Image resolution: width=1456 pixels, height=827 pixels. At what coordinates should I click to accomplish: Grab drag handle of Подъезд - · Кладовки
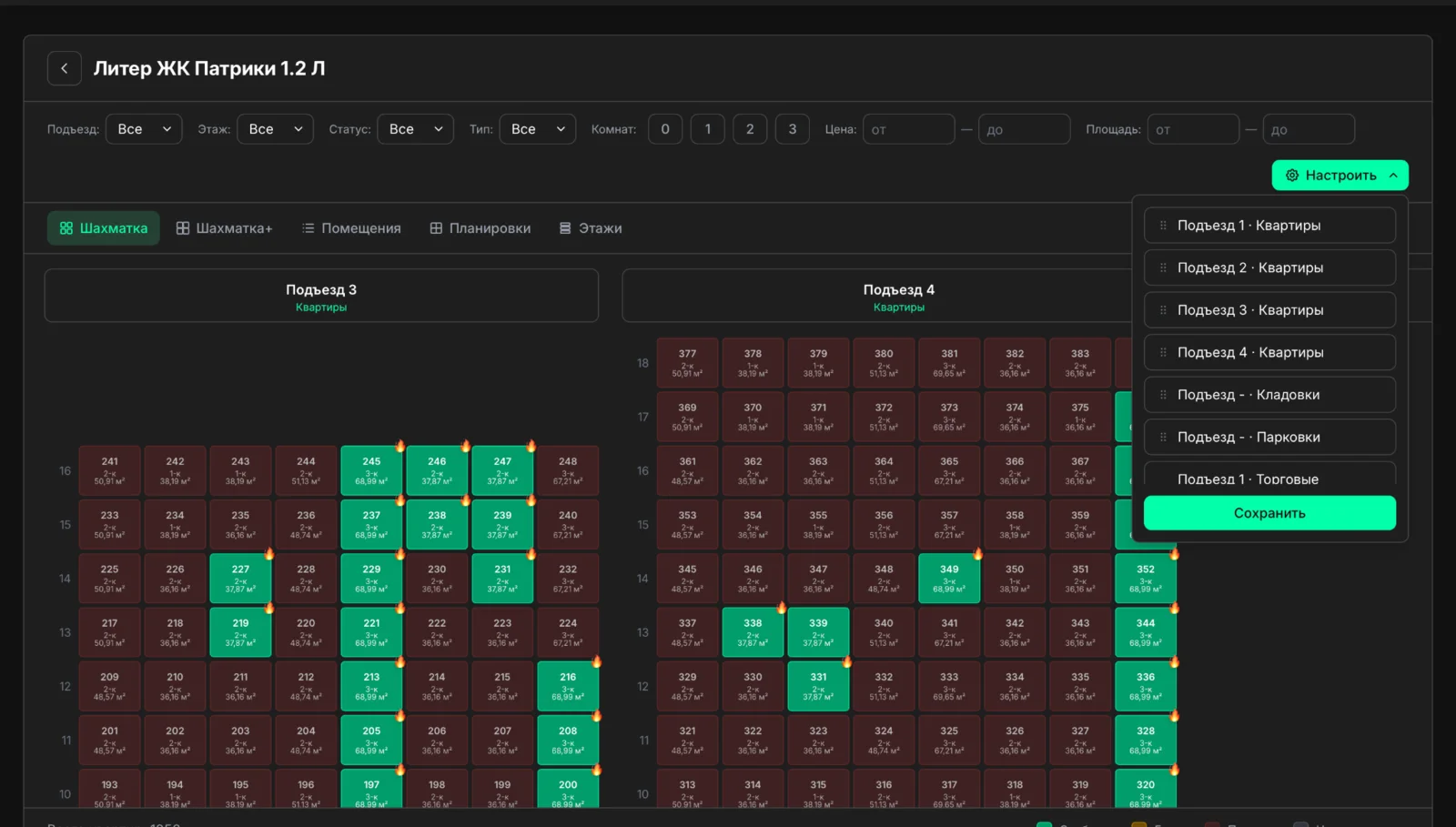1163,394
